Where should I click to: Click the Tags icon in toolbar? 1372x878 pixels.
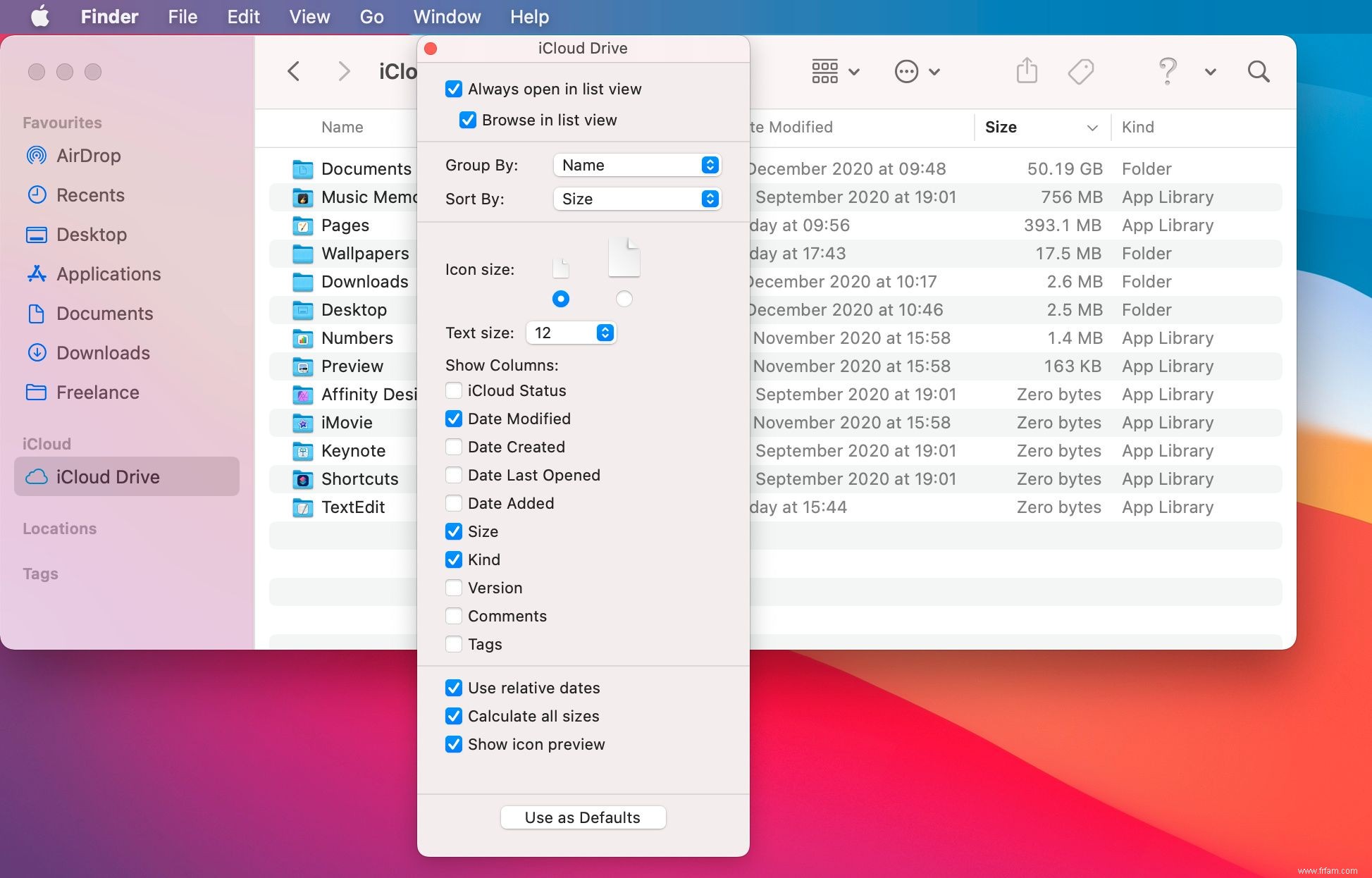coord(1078,71)
